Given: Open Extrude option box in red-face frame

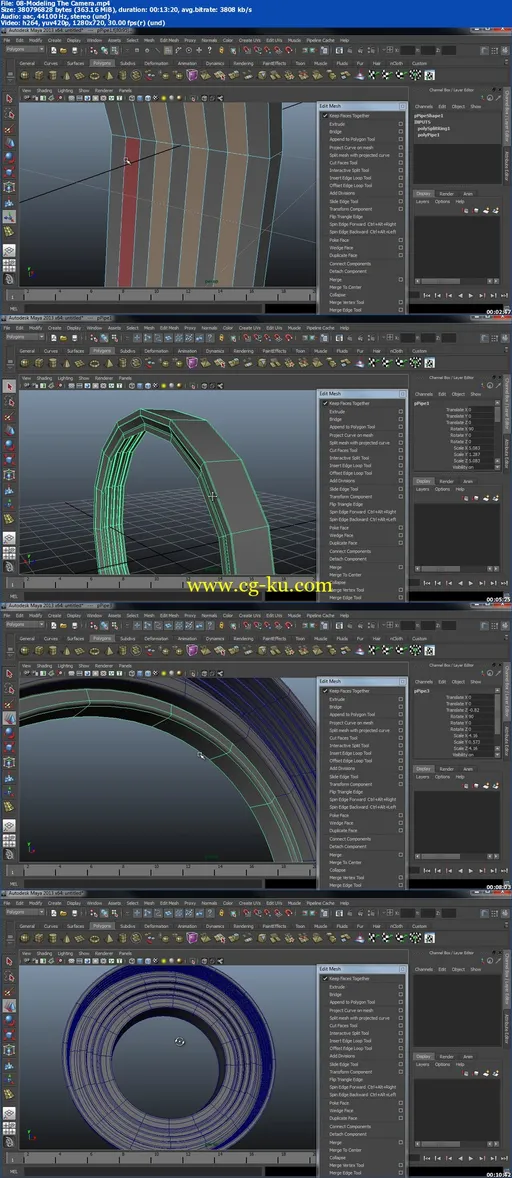Looking at the screenshot, I should click(x=401, y=124).
